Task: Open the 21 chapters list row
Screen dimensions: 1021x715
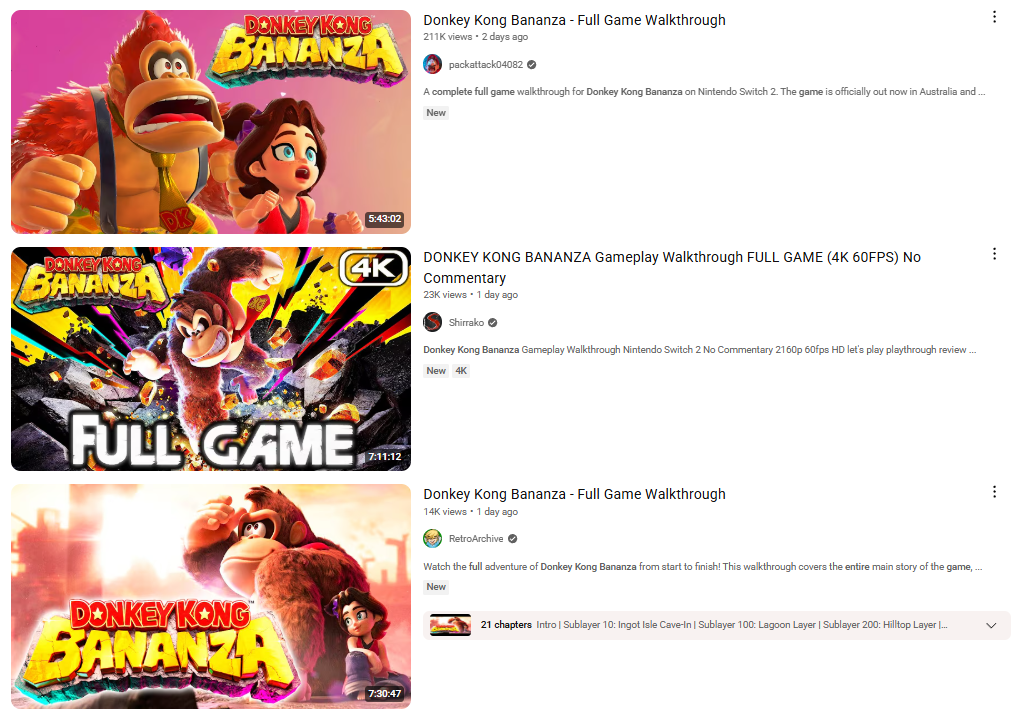Action: [x=716, y=625]
